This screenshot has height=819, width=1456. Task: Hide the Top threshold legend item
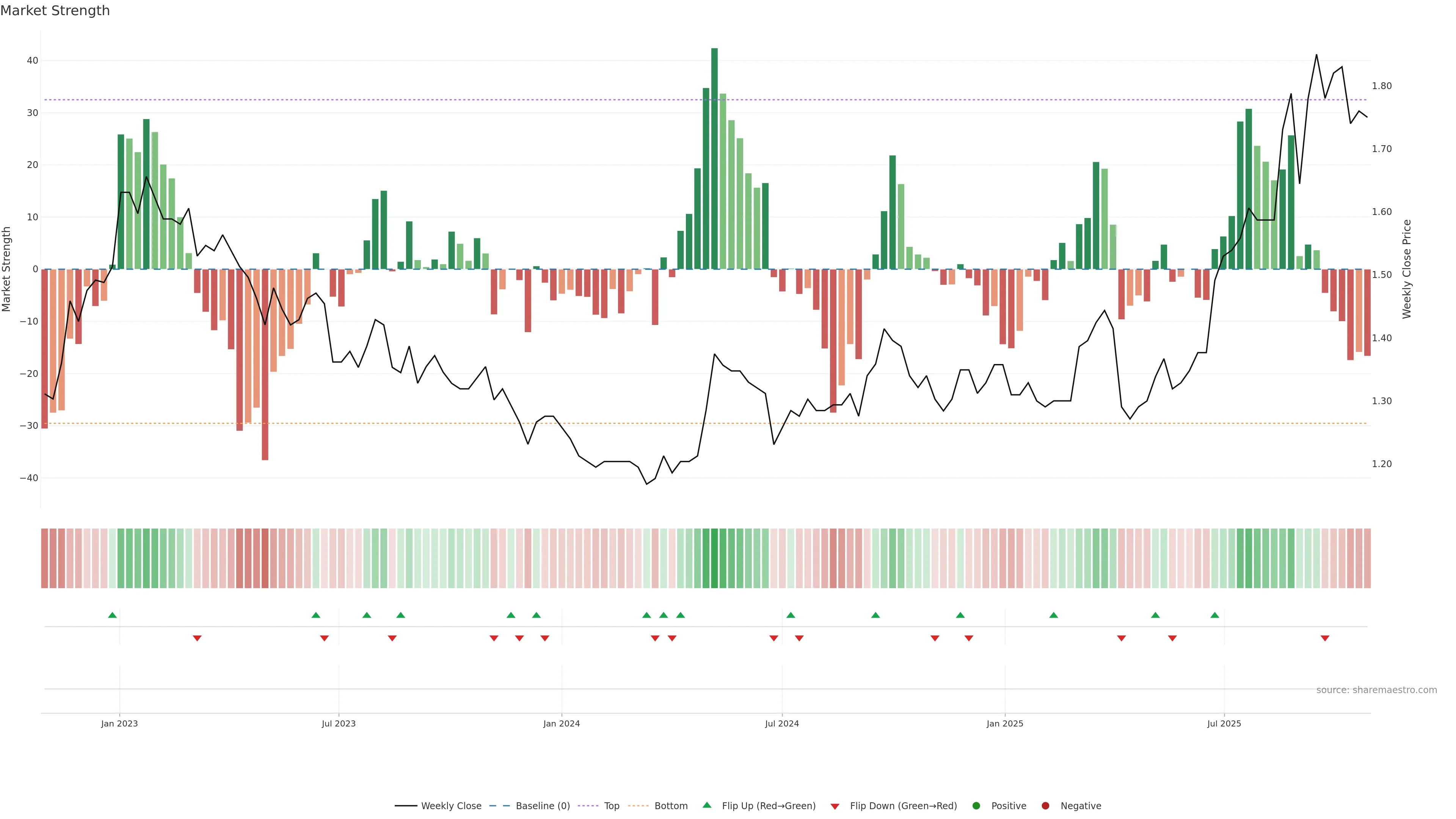(x=611, y=806)
